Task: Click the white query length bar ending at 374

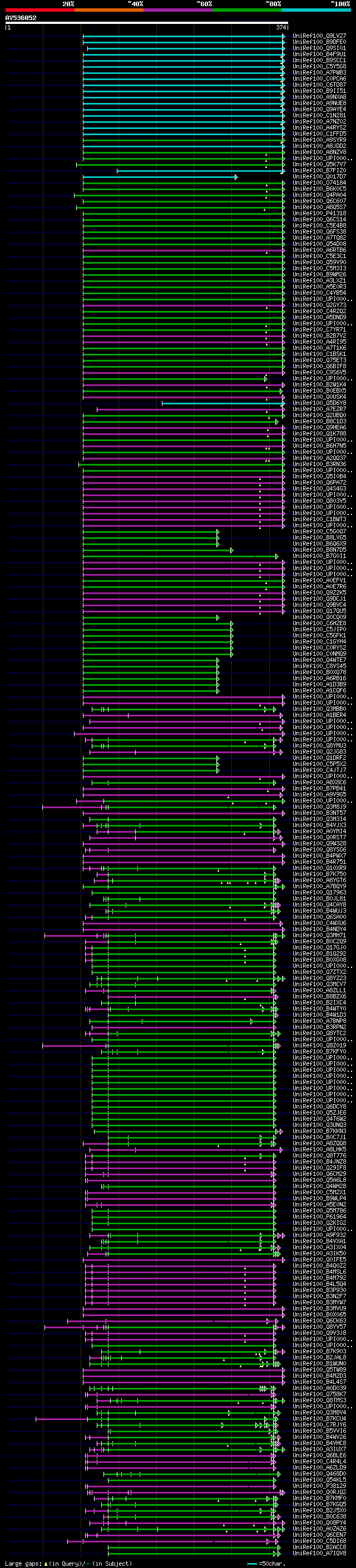Action: [147, 23]
